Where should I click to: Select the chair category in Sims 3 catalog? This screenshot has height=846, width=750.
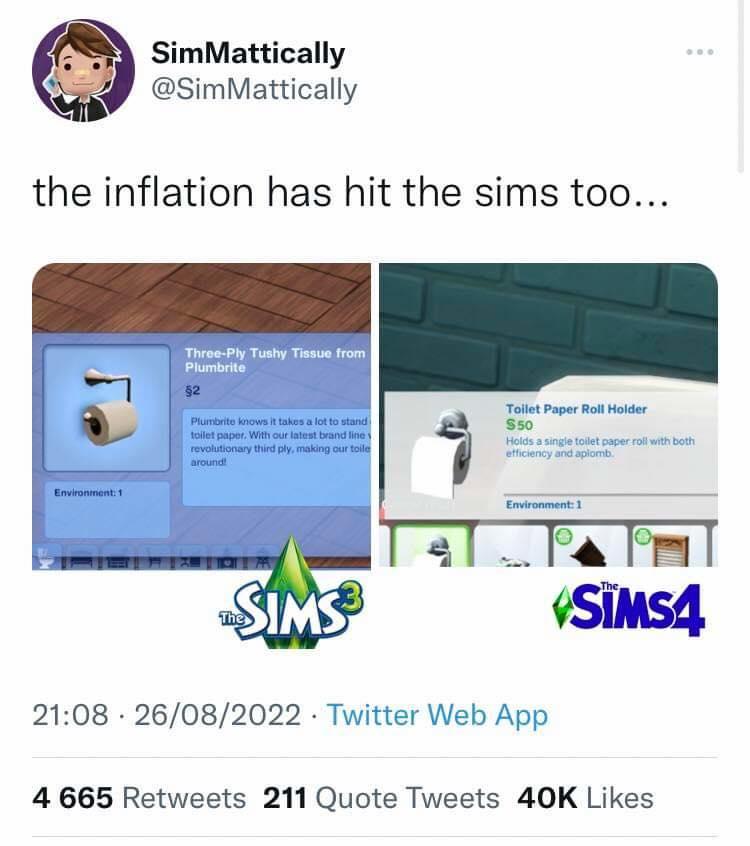(x=154, y=563)
